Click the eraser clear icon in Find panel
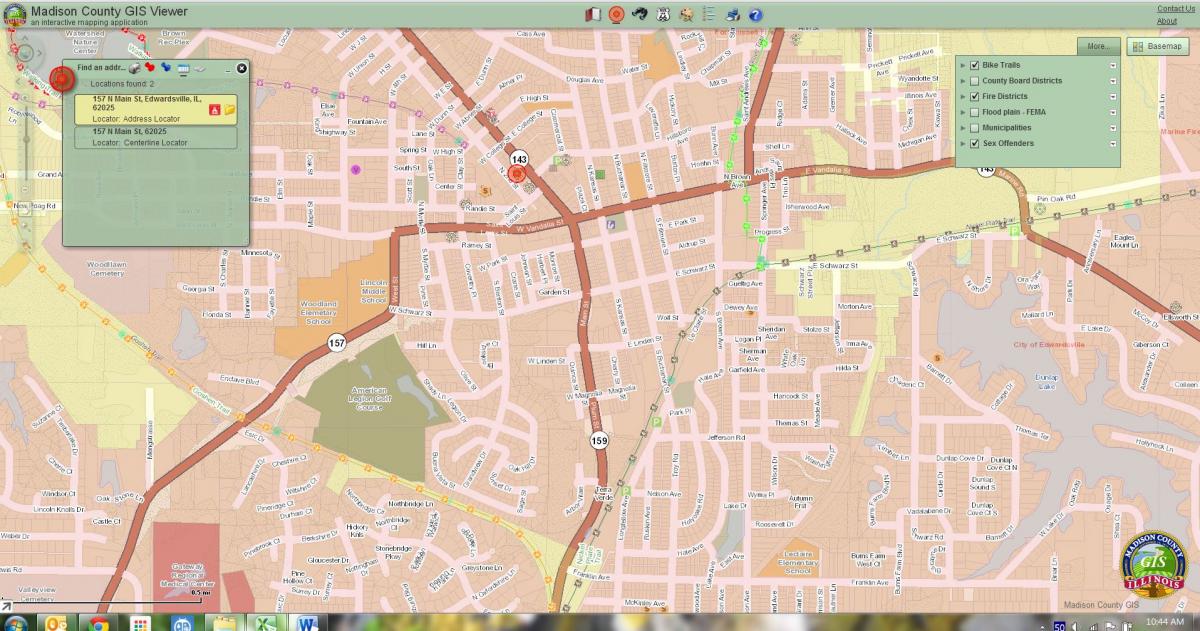The width and height of the screenshot is (1200, 631). [x=199, y=68]
